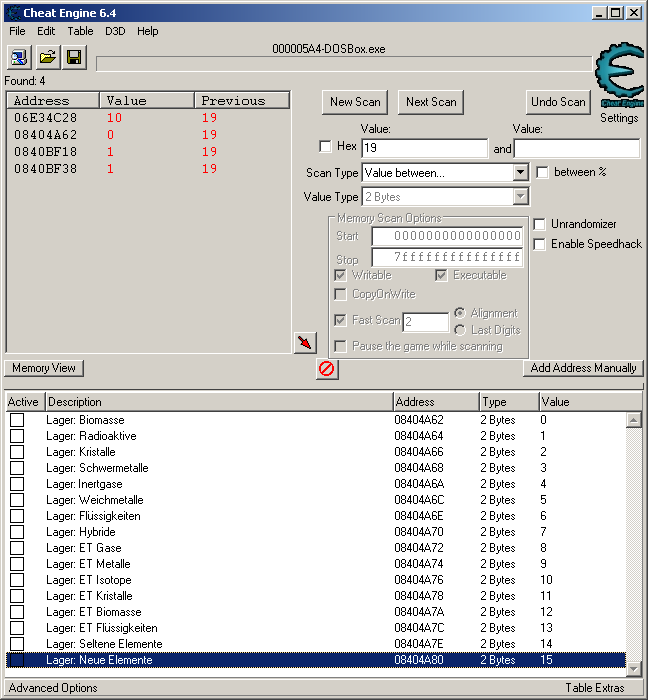Select the Alignment radio button
648x700 pixels.
point(460,313)
